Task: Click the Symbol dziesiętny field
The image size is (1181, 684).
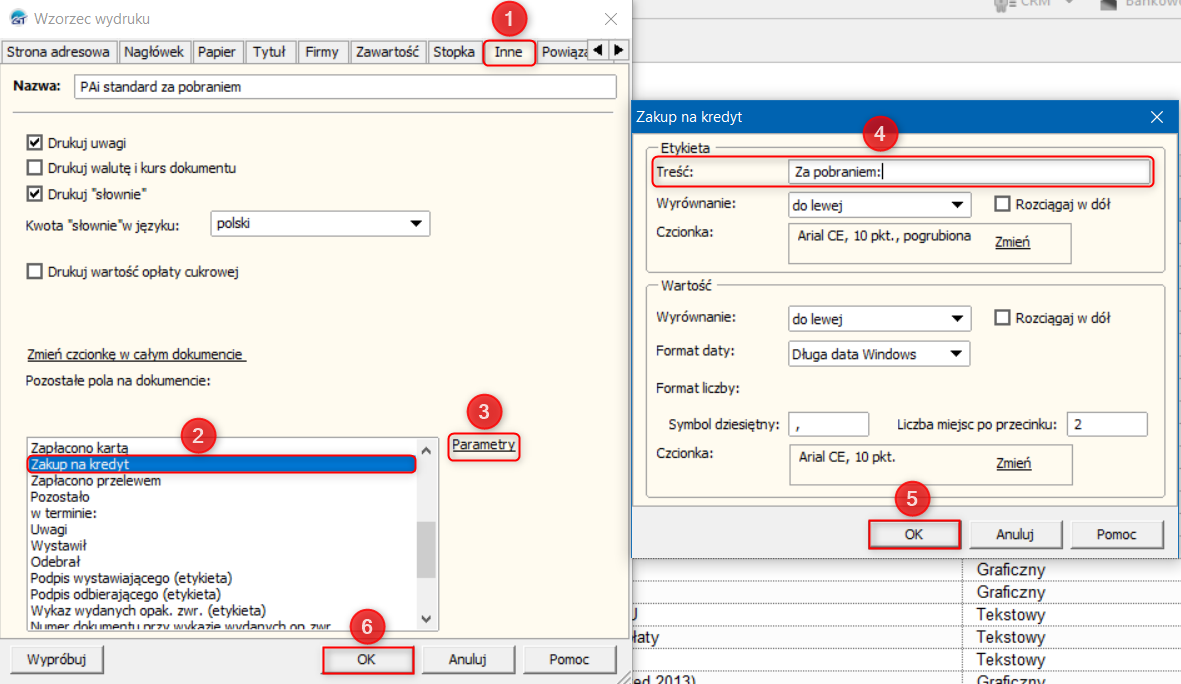Action: click(x=829, y=425)
